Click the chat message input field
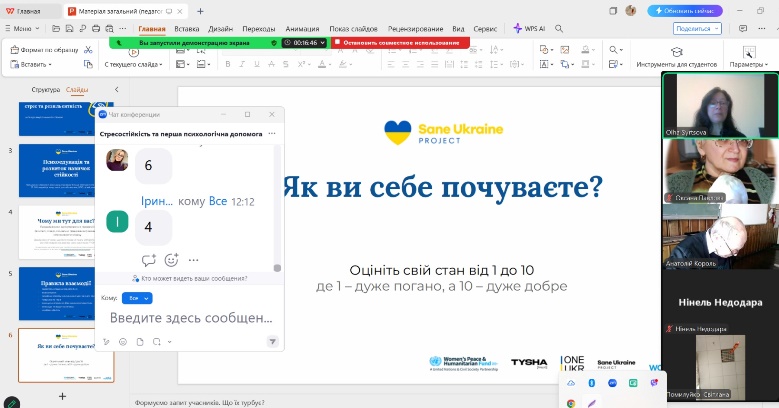This screenshot has height=408, width=779. [x=189, y=318]
